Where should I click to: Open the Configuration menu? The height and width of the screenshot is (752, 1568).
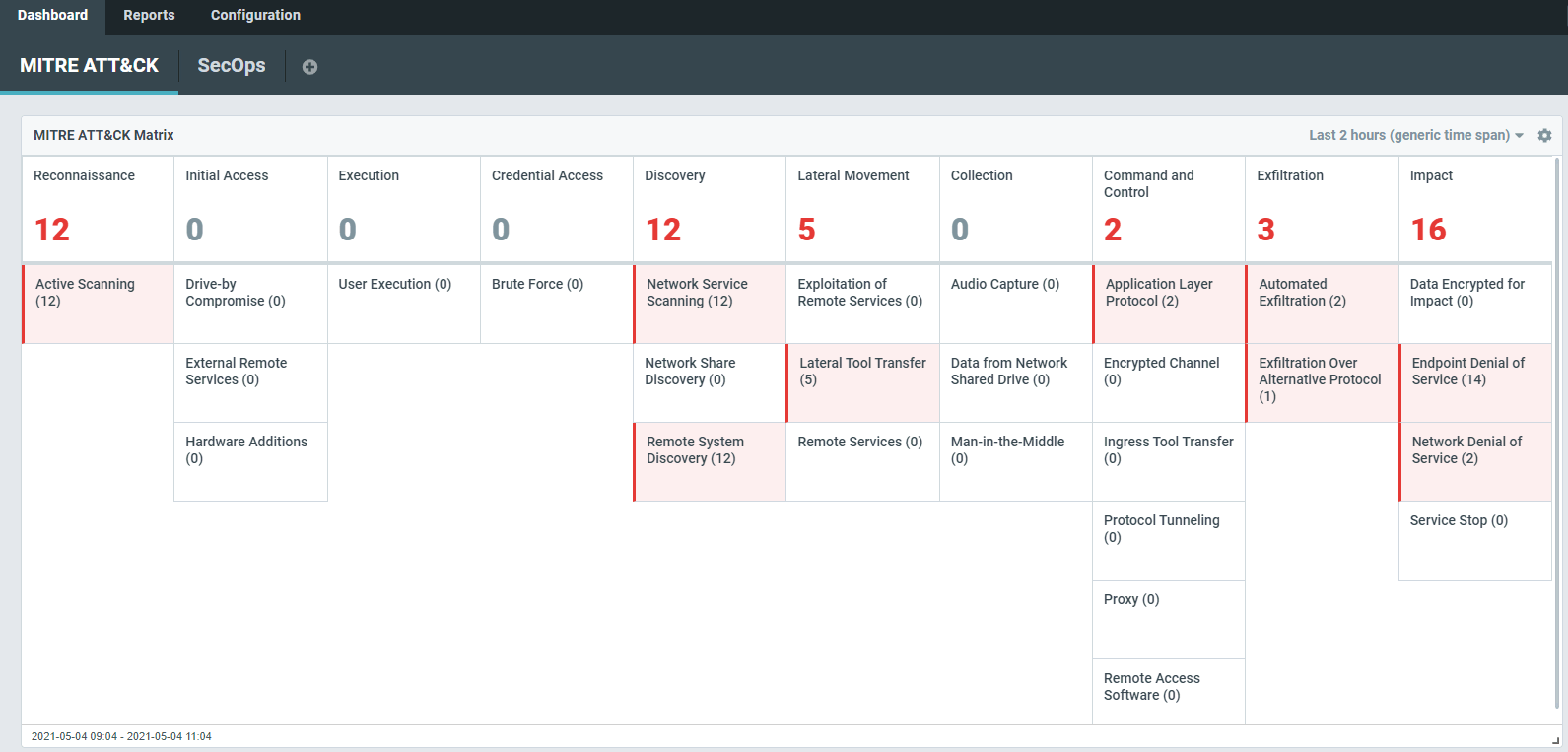point(255,15)
